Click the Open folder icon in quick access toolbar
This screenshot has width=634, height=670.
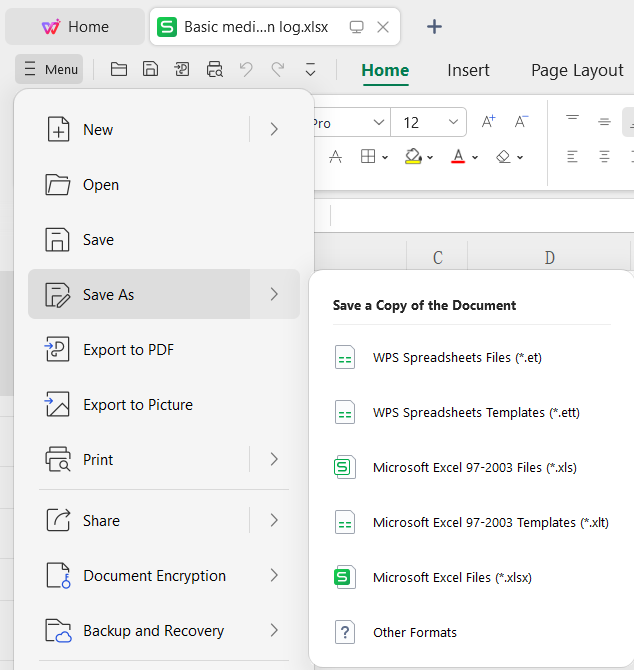119,69
